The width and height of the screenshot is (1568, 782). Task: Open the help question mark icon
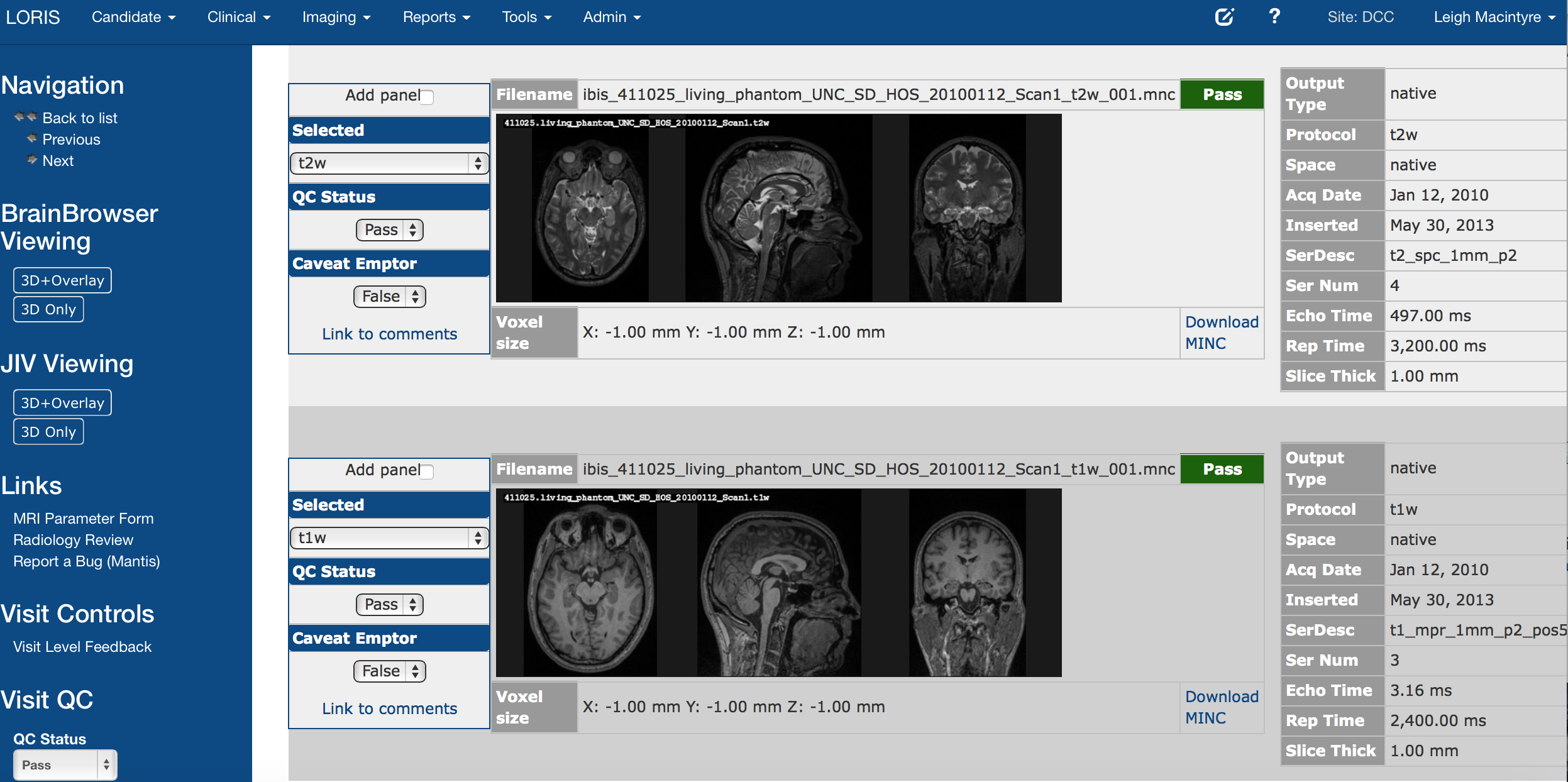pyautogui.click(x=1274, y=16)
